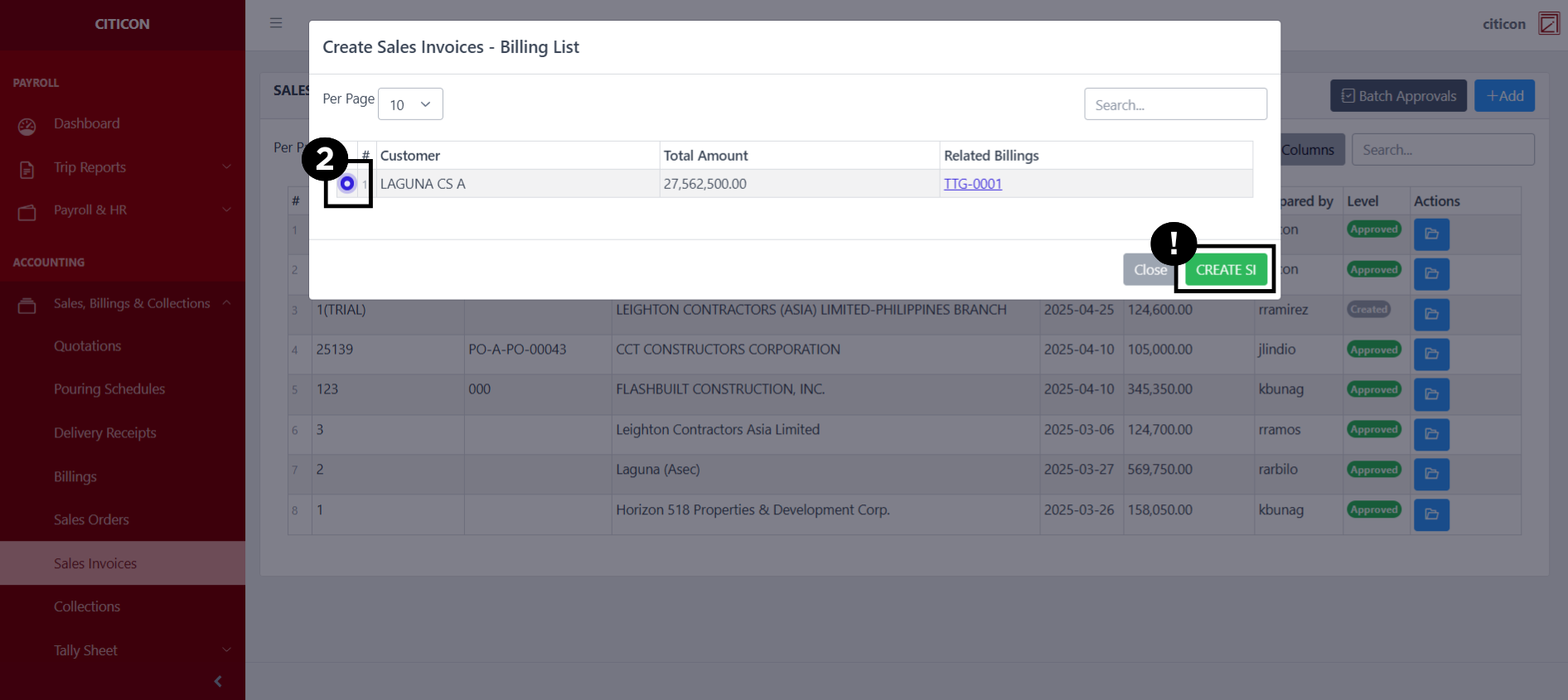Collapse sidebar with the bottom arrow

tap(218, 681)
